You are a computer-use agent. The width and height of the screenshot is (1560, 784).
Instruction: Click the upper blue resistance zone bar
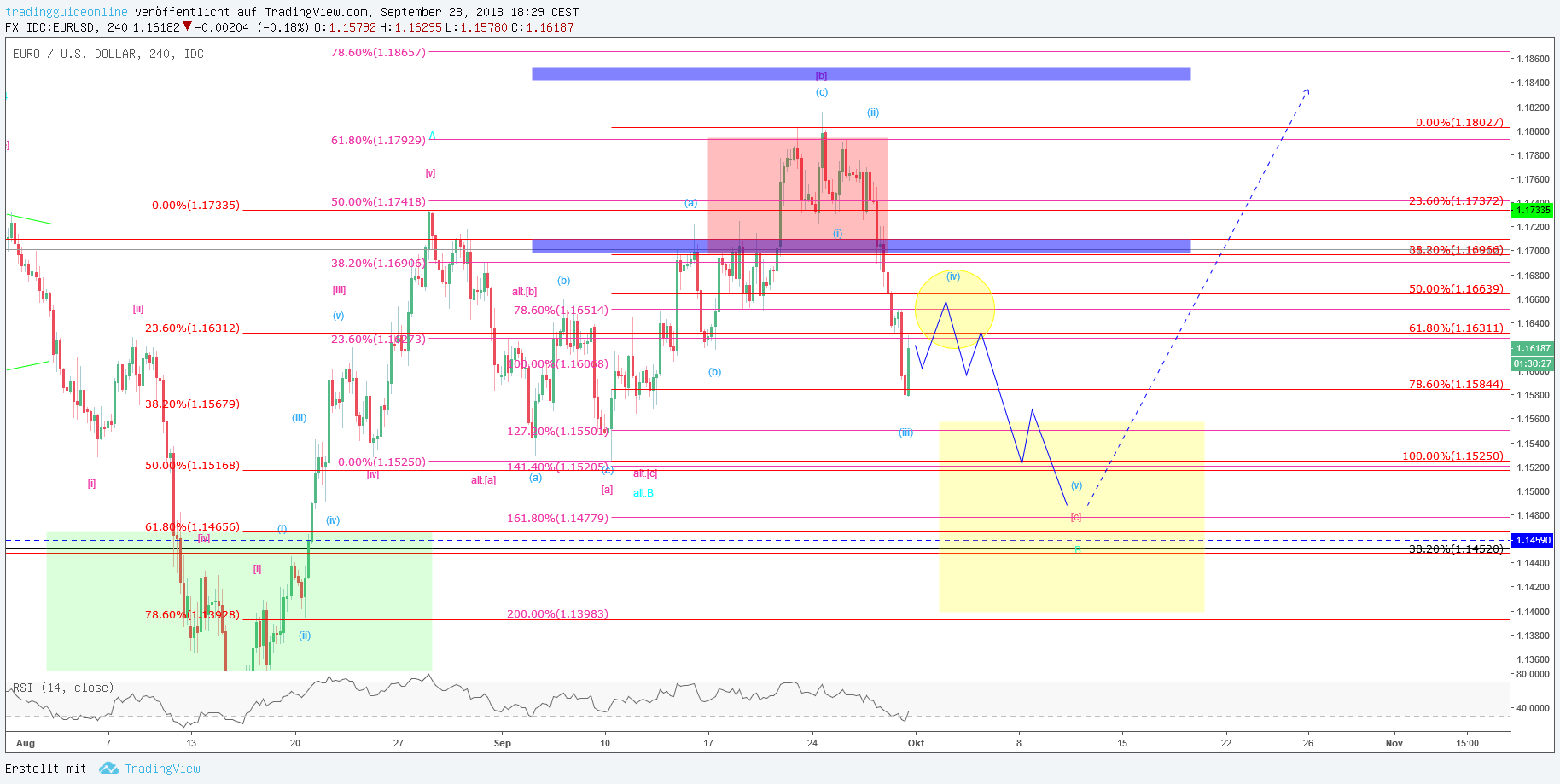pos(861,74)
